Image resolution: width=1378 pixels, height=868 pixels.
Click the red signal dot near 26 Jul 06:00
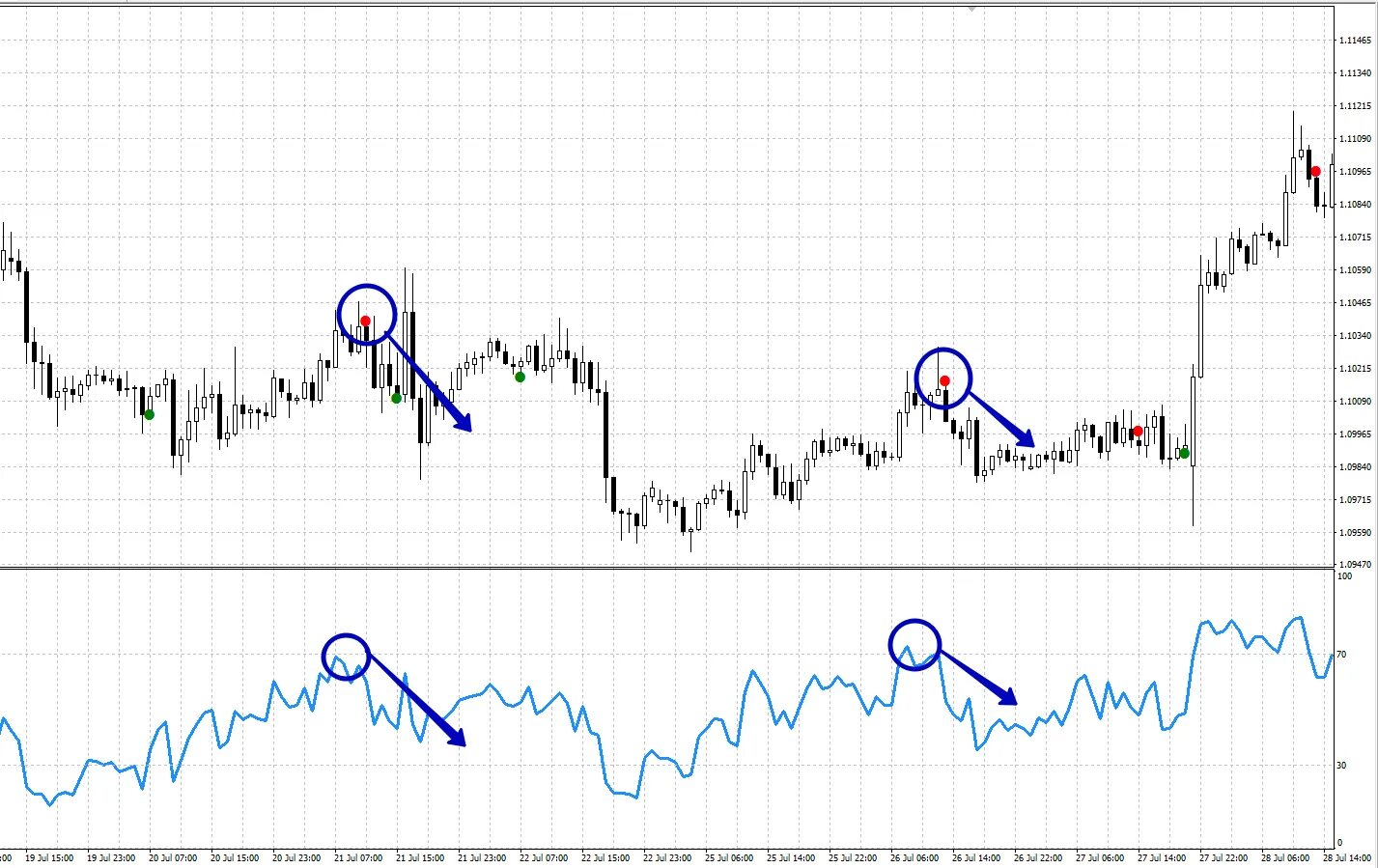(x=944, y=380)
